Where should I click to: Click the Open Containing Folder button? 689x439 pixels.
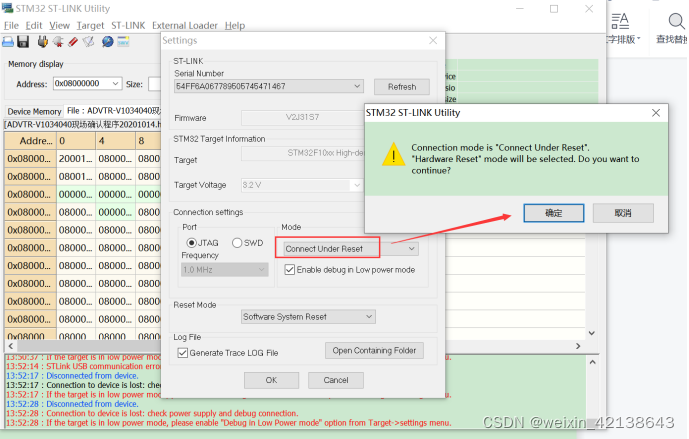click(374, 350)
